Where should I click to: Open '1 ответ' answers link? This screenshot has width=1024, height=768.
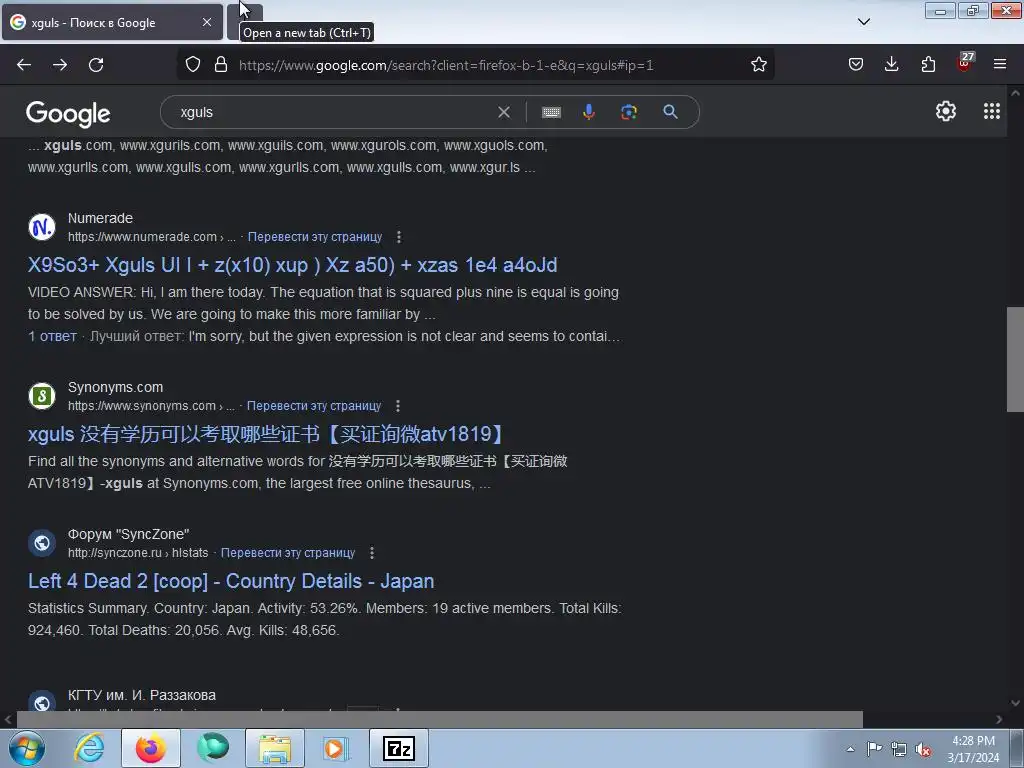(52, 336)
